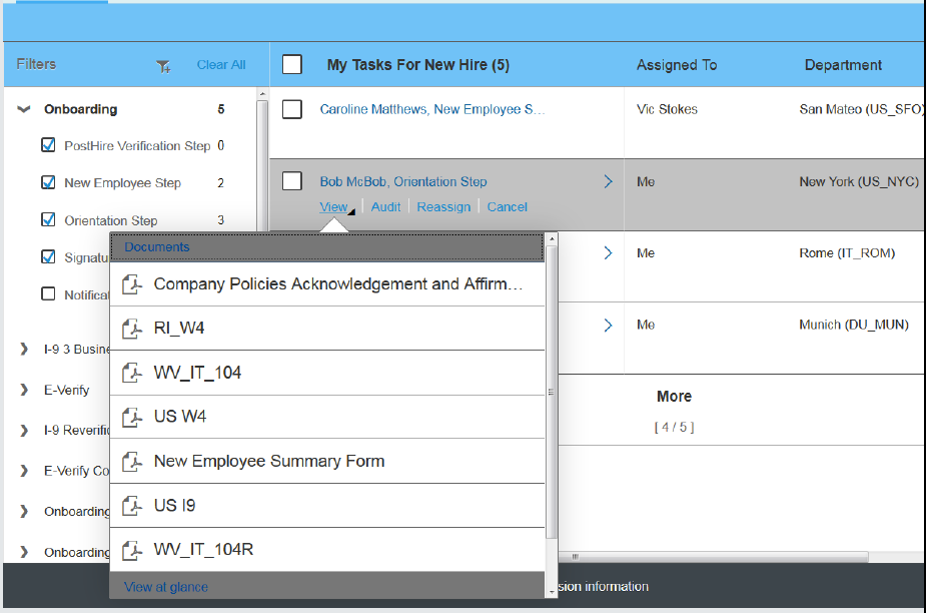Viewport: 930px width, 616px height.
Task: Click the Audit action link
Action: point(385,206)
